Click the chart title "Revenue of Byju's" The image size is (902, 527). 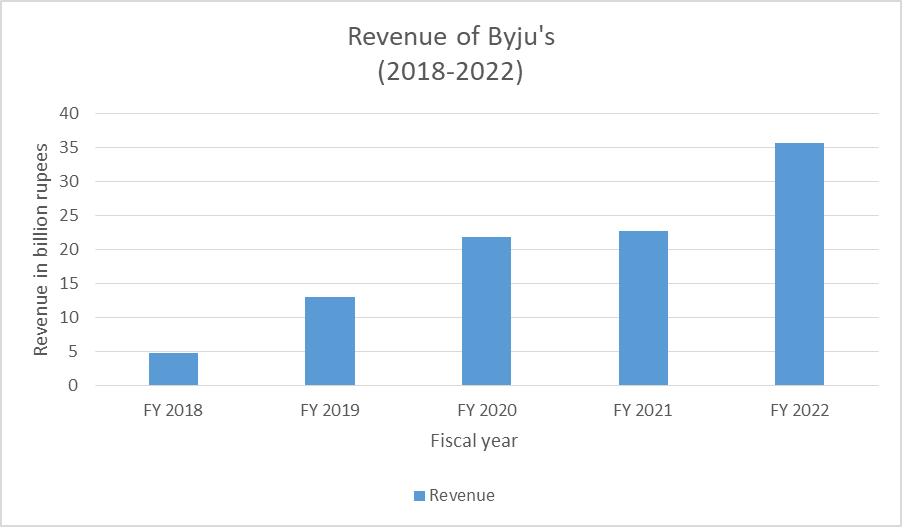[450, 37]
